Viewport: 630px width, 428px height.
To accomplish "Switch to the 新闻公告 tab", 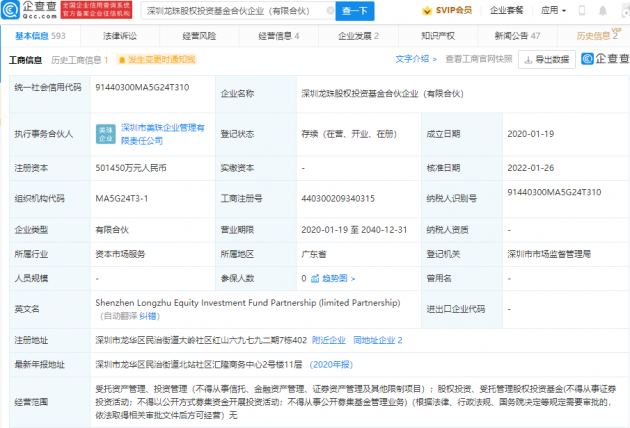I will tap(518, 36).
